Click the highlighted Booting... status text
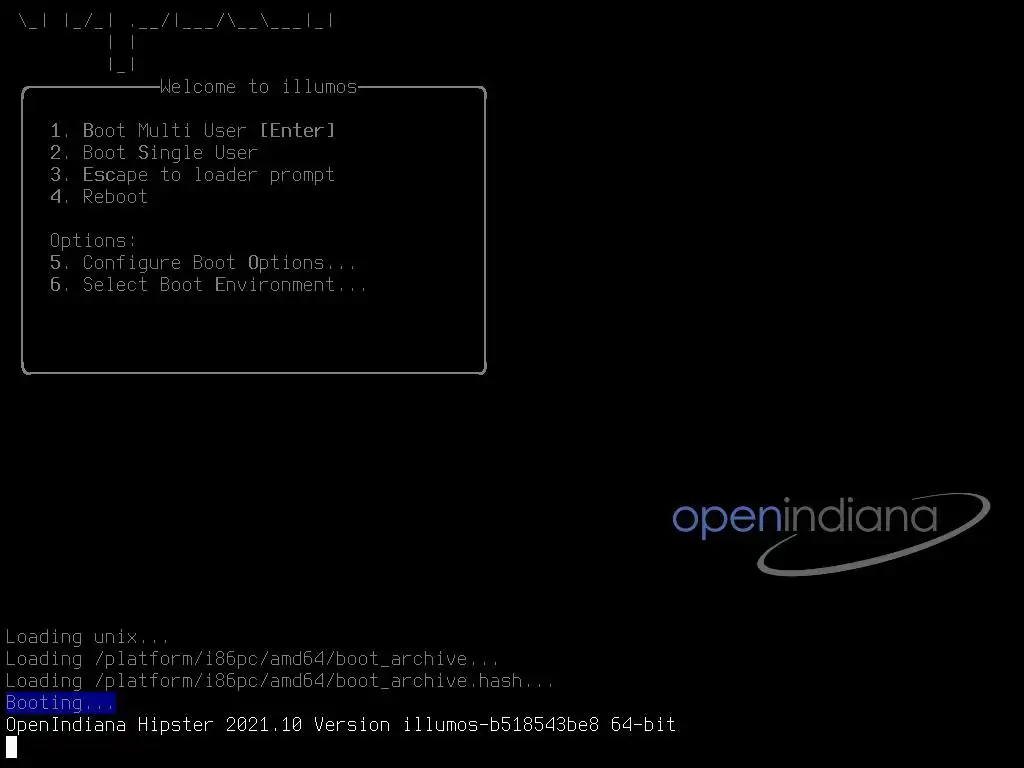 pos(61,703)
